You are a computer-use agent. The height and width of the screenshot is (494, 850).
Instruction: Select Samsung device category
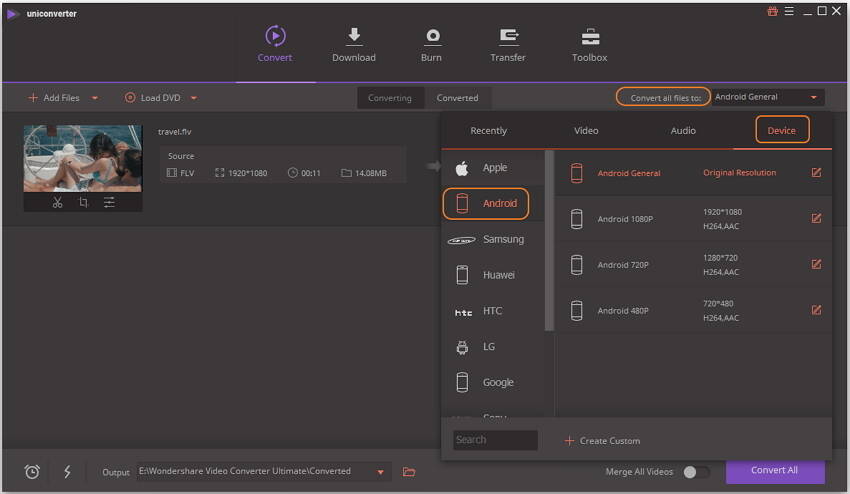click(x=493, y=239)
